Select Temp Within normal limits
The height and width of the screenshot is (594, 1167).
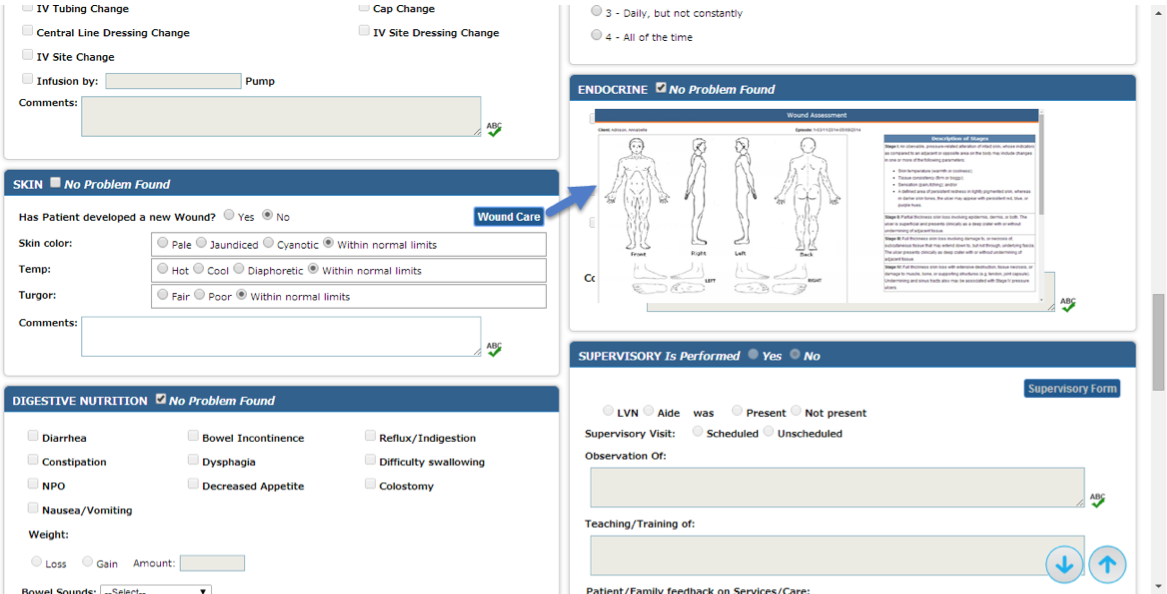click(313, 269)
